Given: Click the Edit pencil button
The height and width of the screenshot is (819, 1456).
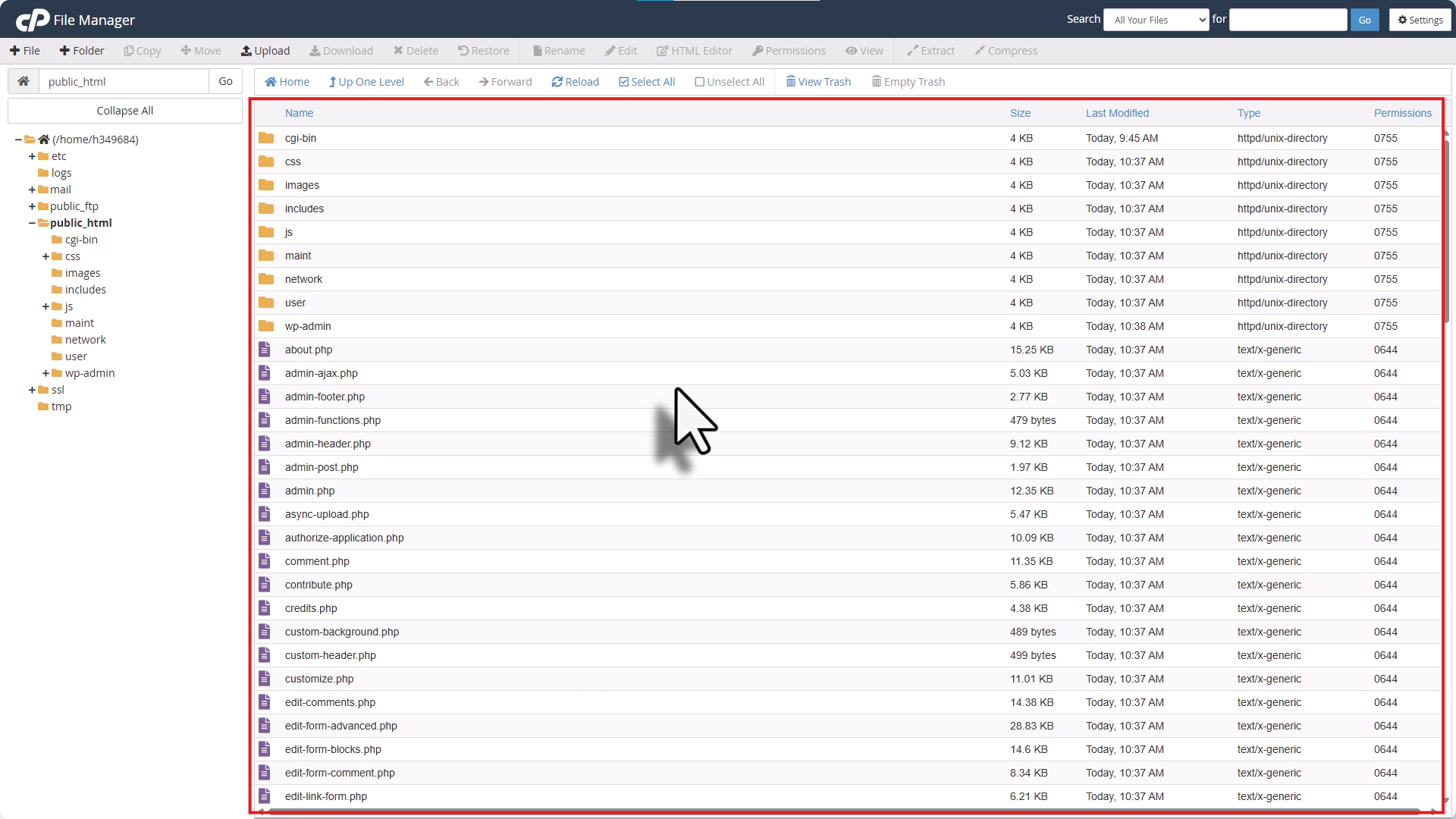Looking at the screenshot, I should (x=621, y=51).
